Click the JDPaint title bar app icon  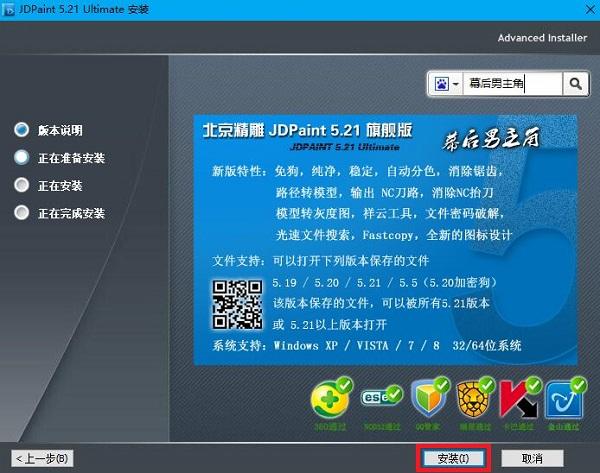pos(8,9)
